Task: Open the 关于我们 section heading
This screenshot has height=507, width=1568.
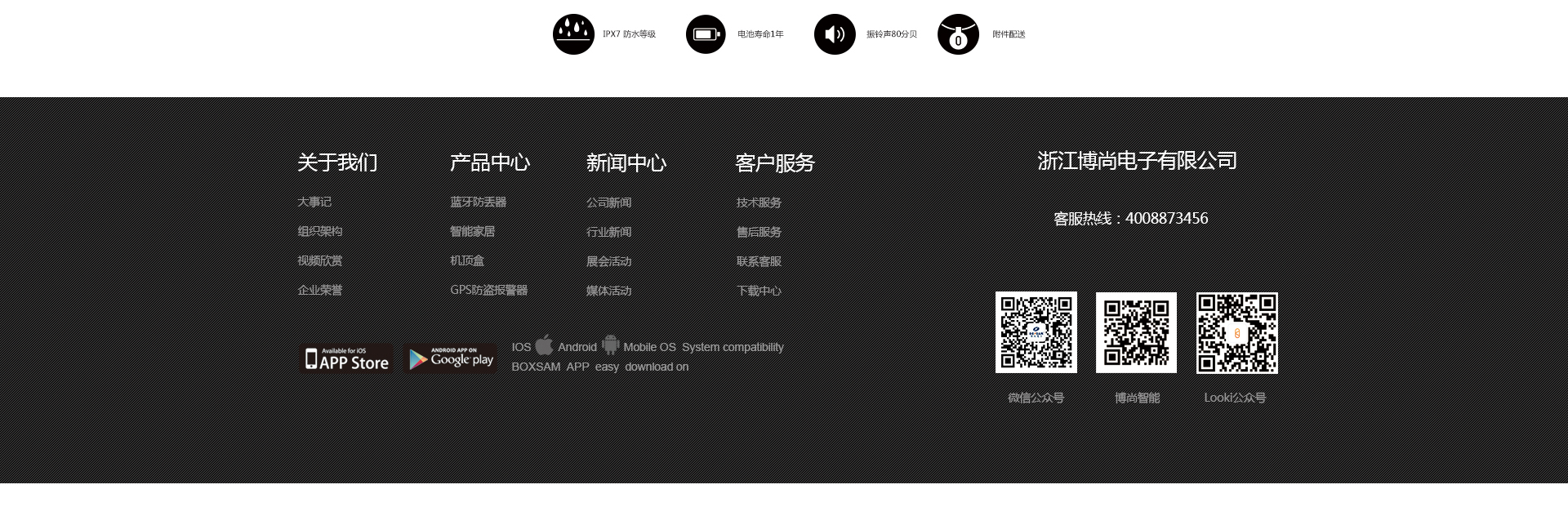Action: pos(337,162)
